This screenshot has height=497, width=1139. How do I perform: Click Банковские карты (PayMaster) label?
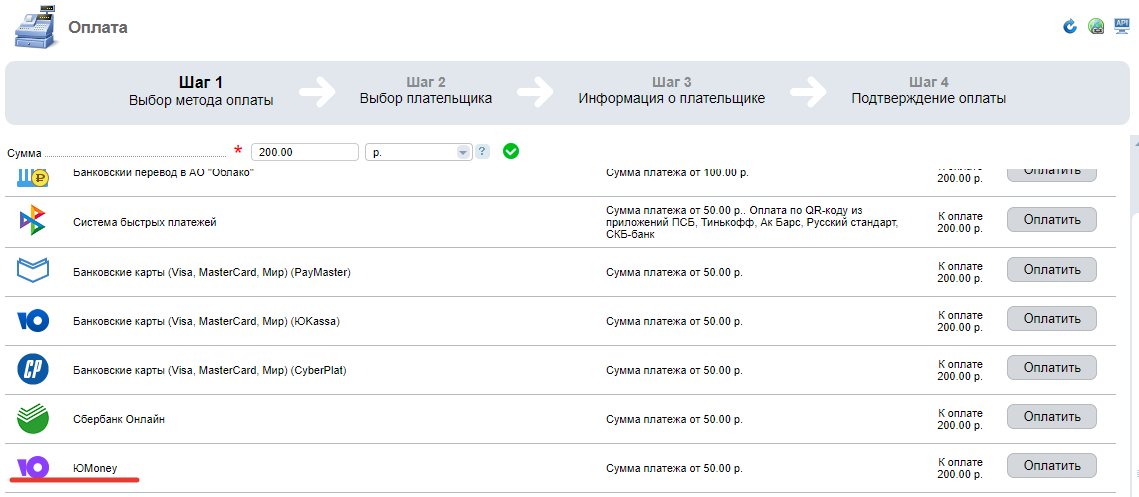pos(212,272)
